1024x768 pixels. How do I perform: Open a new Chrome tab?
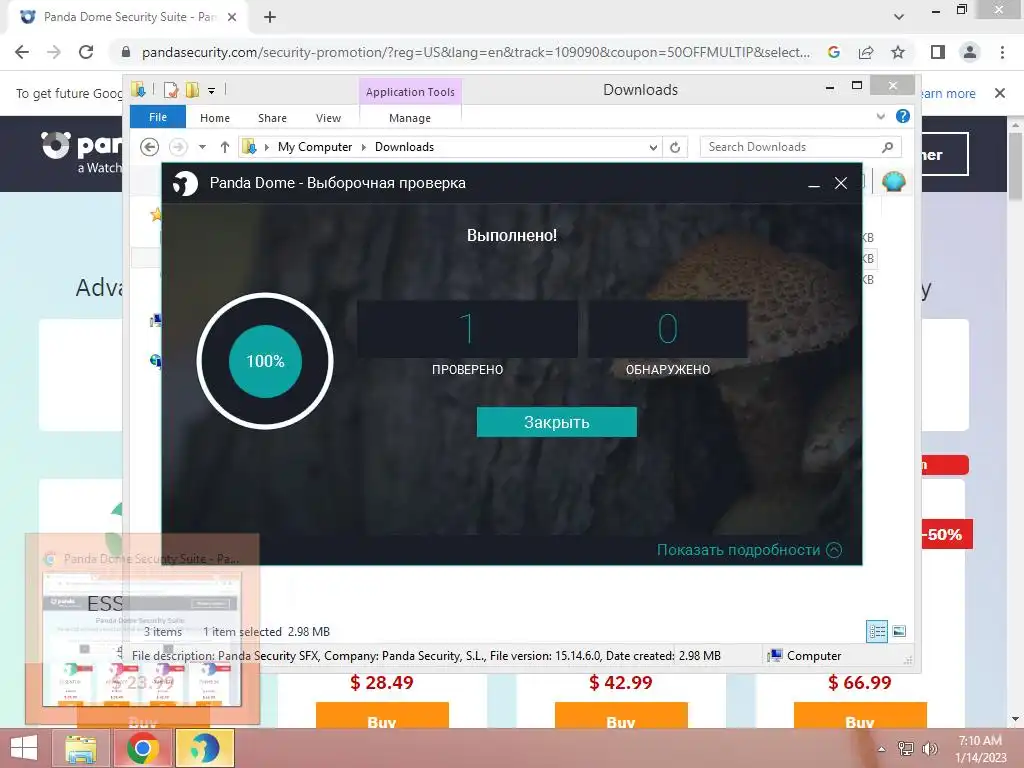270,17
